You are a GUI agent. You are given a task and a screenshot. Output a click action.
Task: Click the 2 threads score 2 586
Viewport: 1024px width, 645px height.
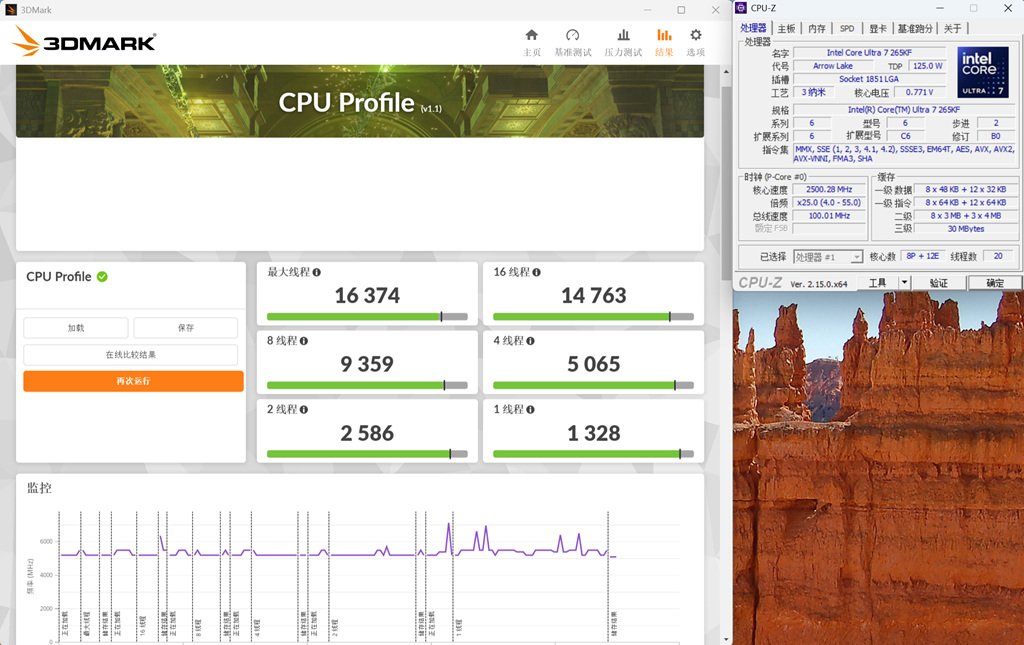click(367, 433)
